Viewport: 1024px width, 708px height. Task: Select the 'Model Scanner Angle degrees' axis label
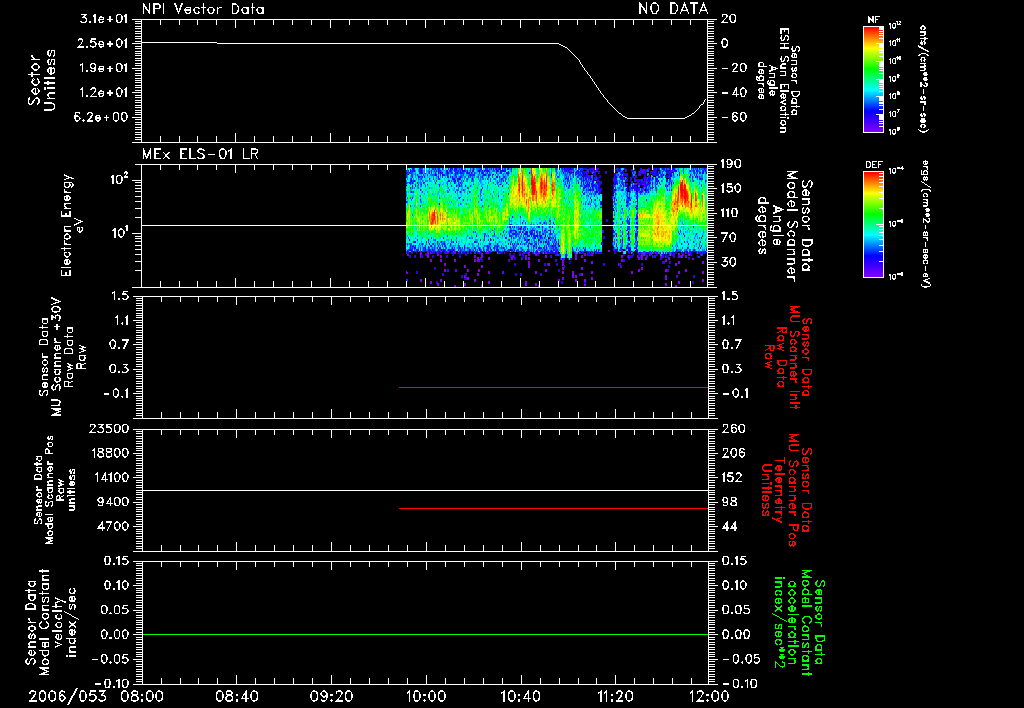click(785, 226)
